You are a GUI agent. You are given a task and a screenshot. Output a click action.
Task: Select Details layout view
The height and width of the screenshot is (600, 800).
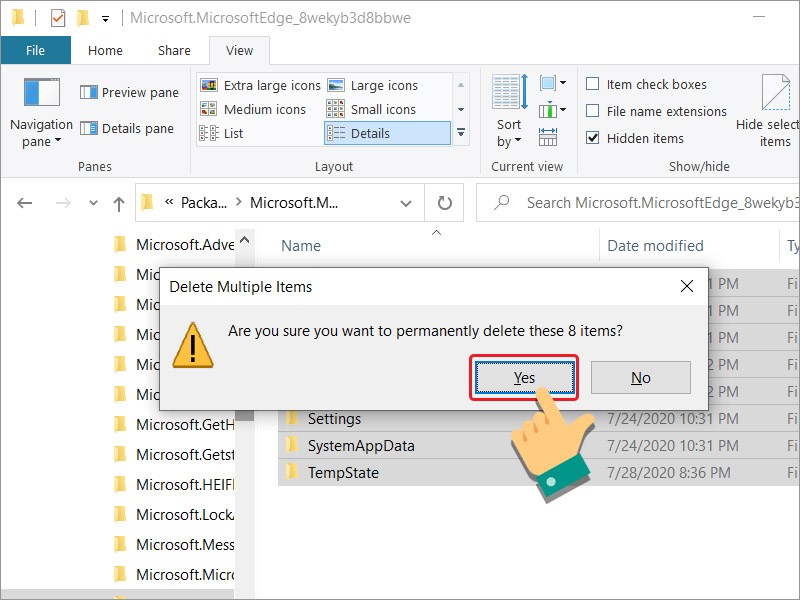point(387,133)
